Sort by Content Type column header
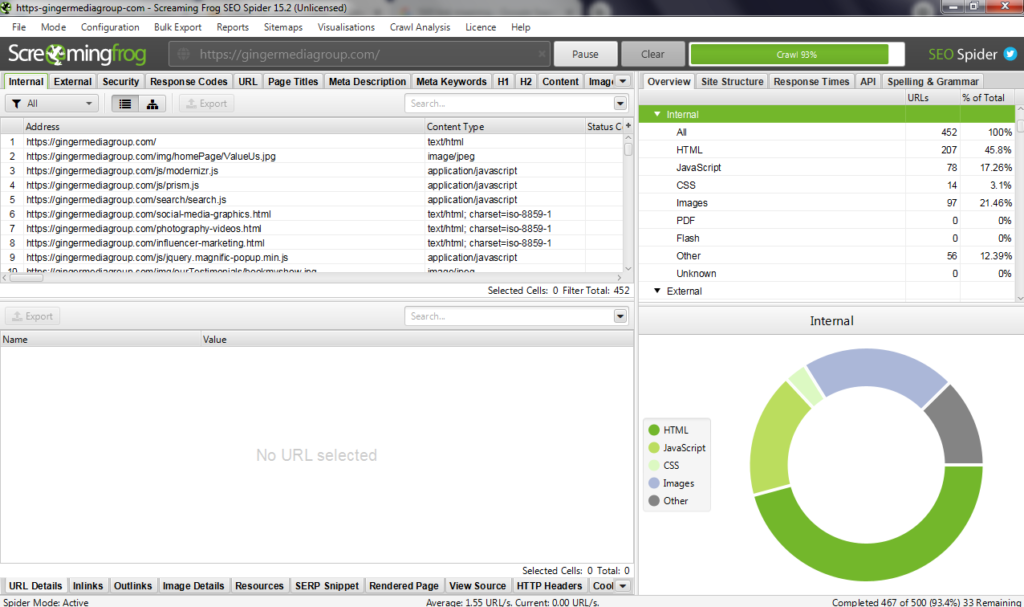 pos(504,126)
